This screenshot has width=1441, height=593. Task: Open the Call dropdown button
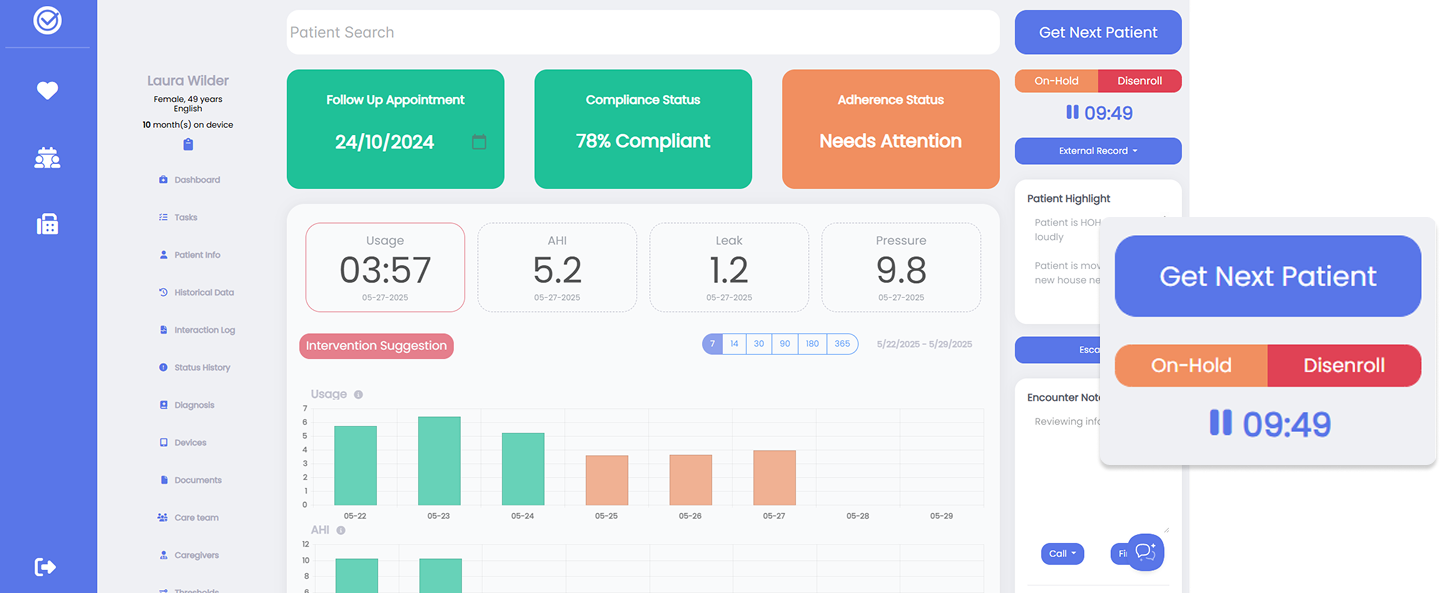click(1062, 553)
